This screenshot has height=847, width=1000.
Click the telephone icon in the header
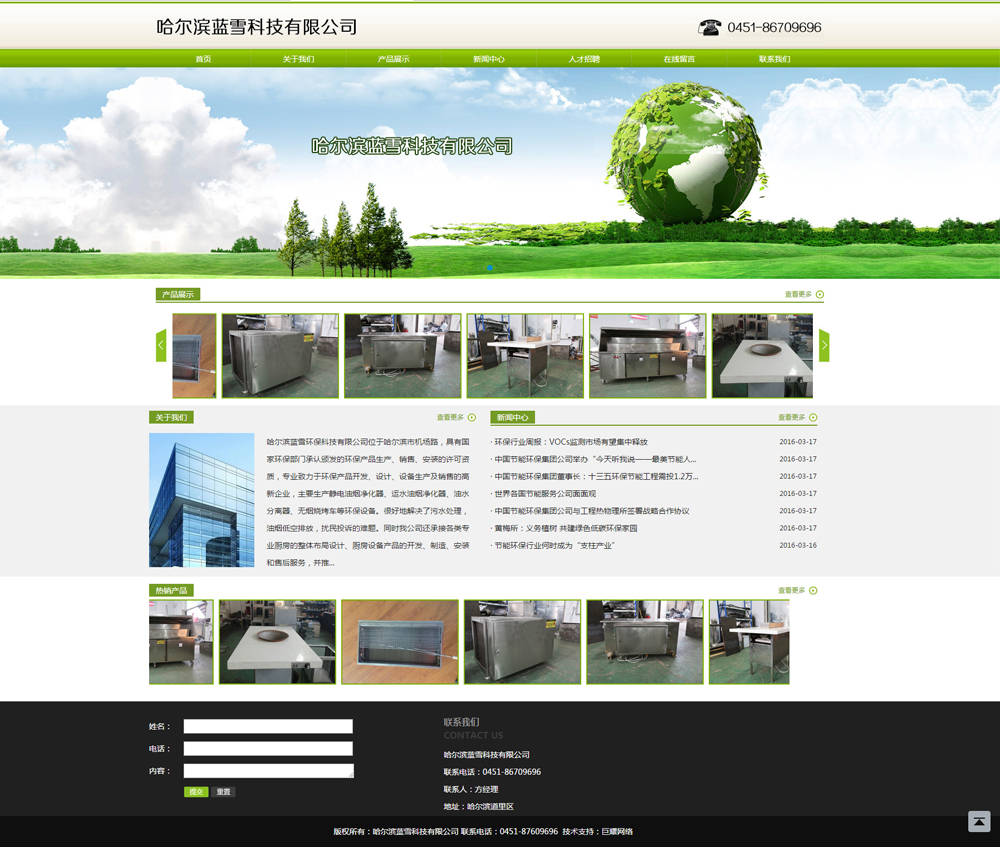710,28
